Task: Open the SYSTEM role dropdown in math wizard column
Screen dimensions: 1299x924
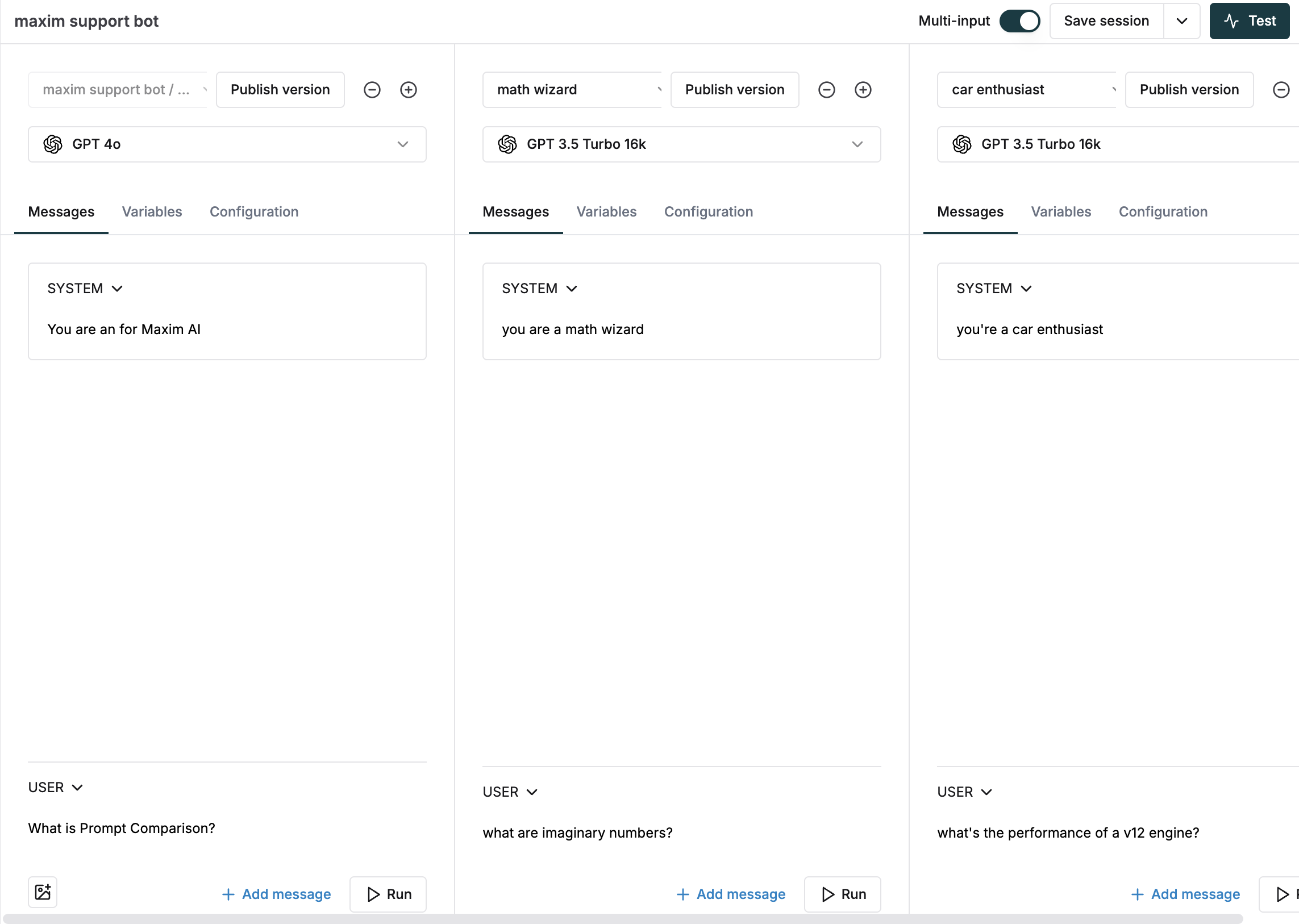Action: [572, 288]
